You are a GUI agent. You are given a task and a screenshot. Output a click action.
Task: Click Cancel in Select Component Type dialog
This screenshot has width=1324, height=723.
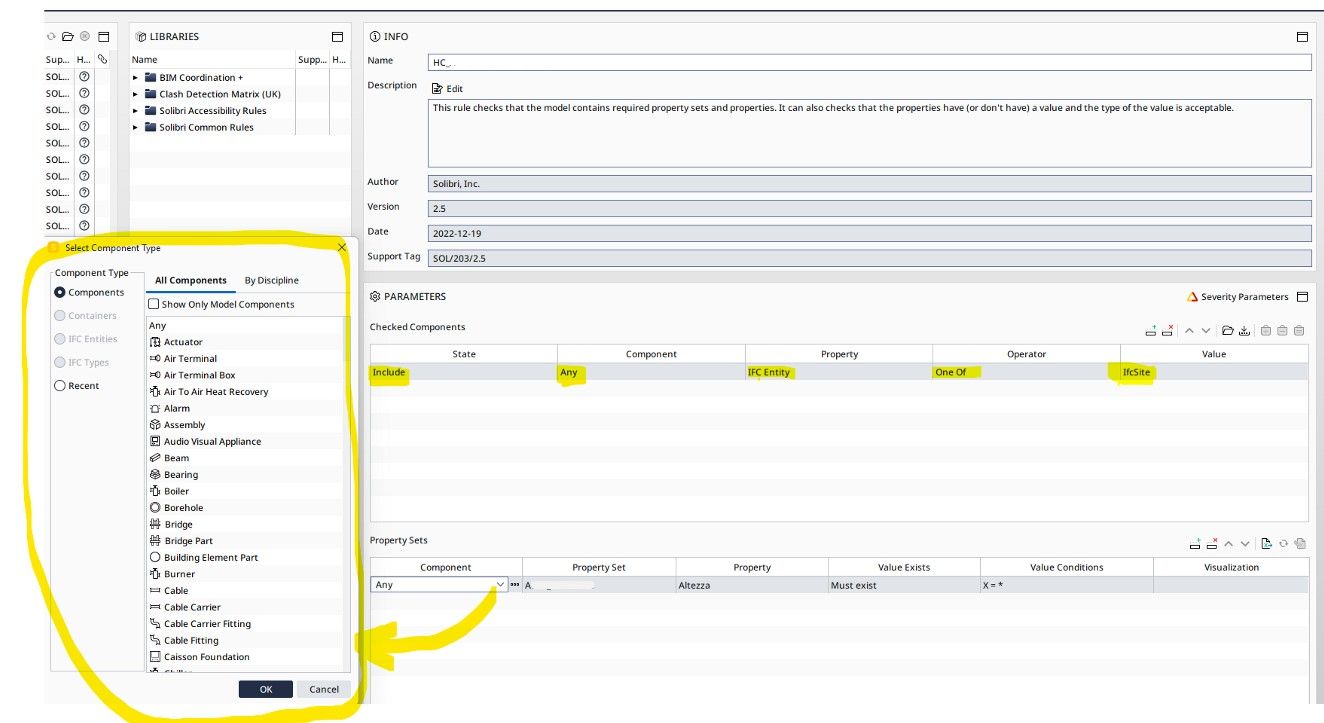pyautogui.click(x=324, y=689)
